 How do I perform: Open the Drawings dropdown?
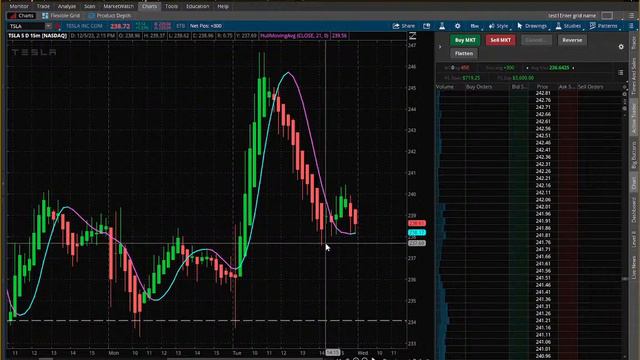pos(532,26)
